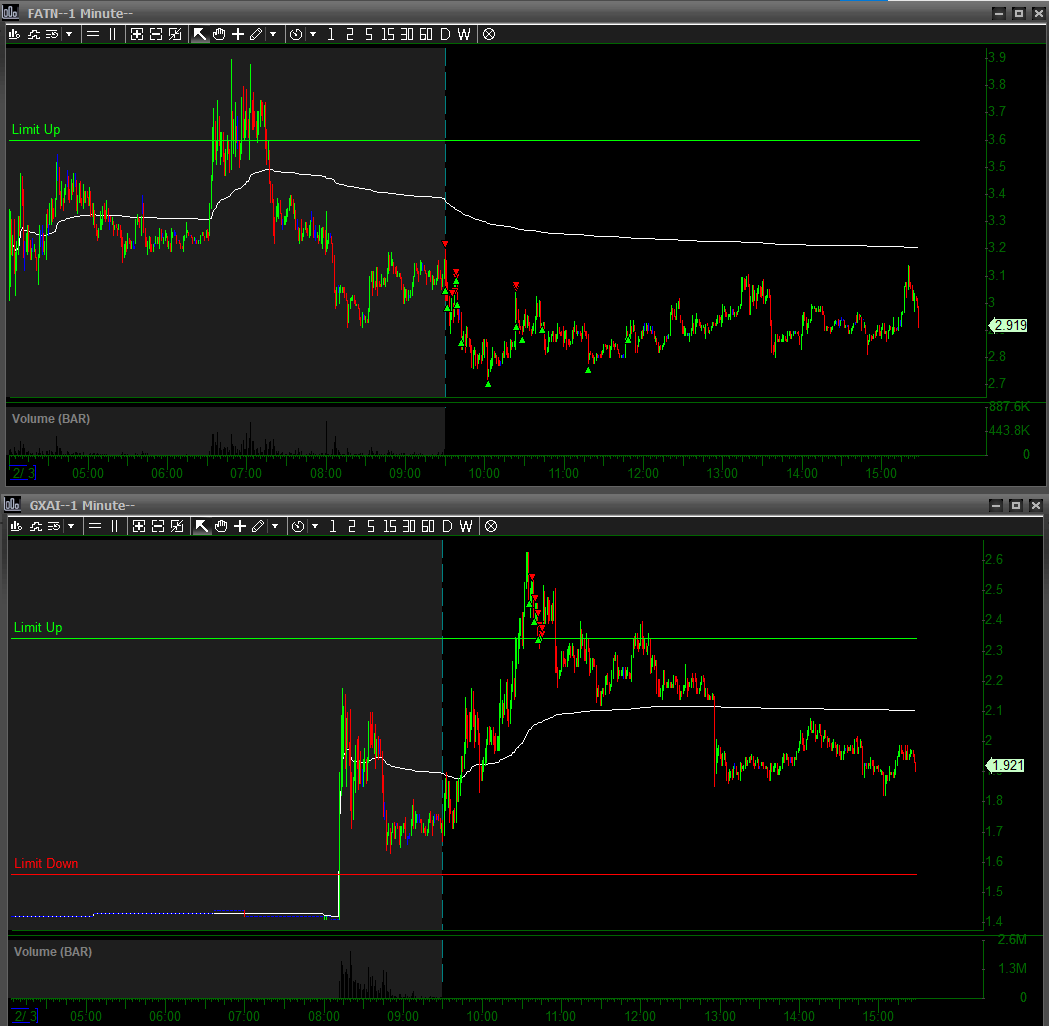
Task: Switch FATN chart to 15 minute interval
Action: (x=388, y=34)
